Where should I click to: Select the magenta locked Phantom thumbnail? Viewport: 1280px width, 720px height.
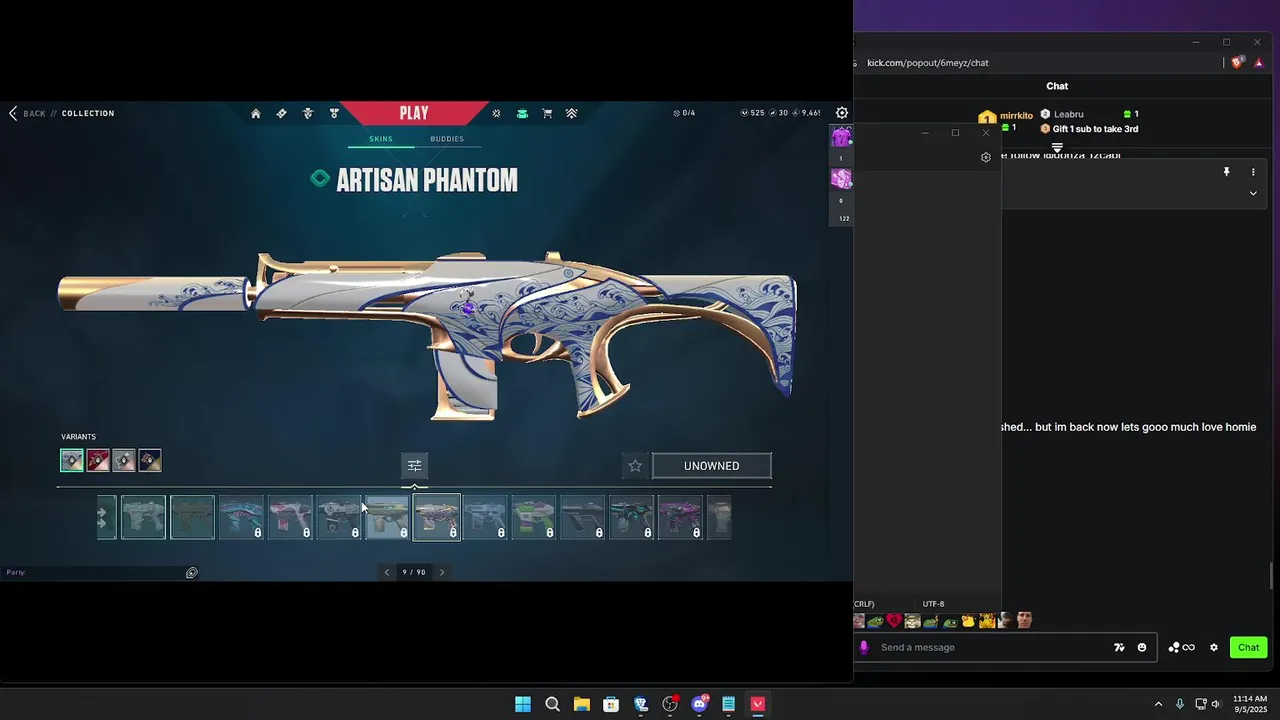click(x=681, y=517)
